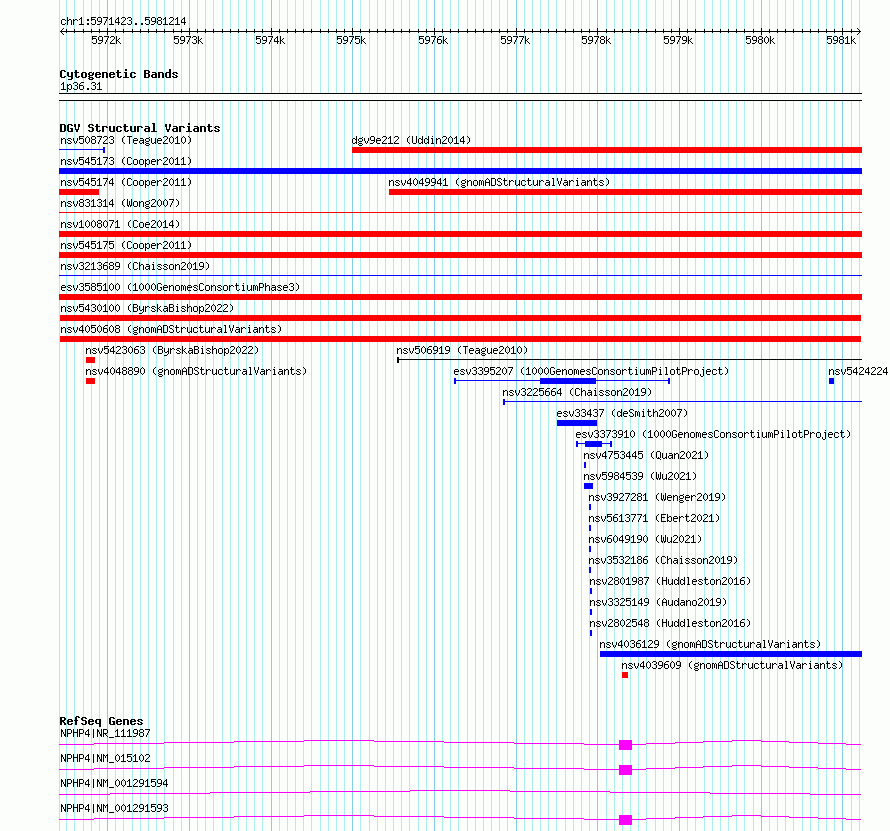The width and height of the screenshot is (890, 831).
Task: Click the nsv545174 short red bar
Action: pos(79,192)
